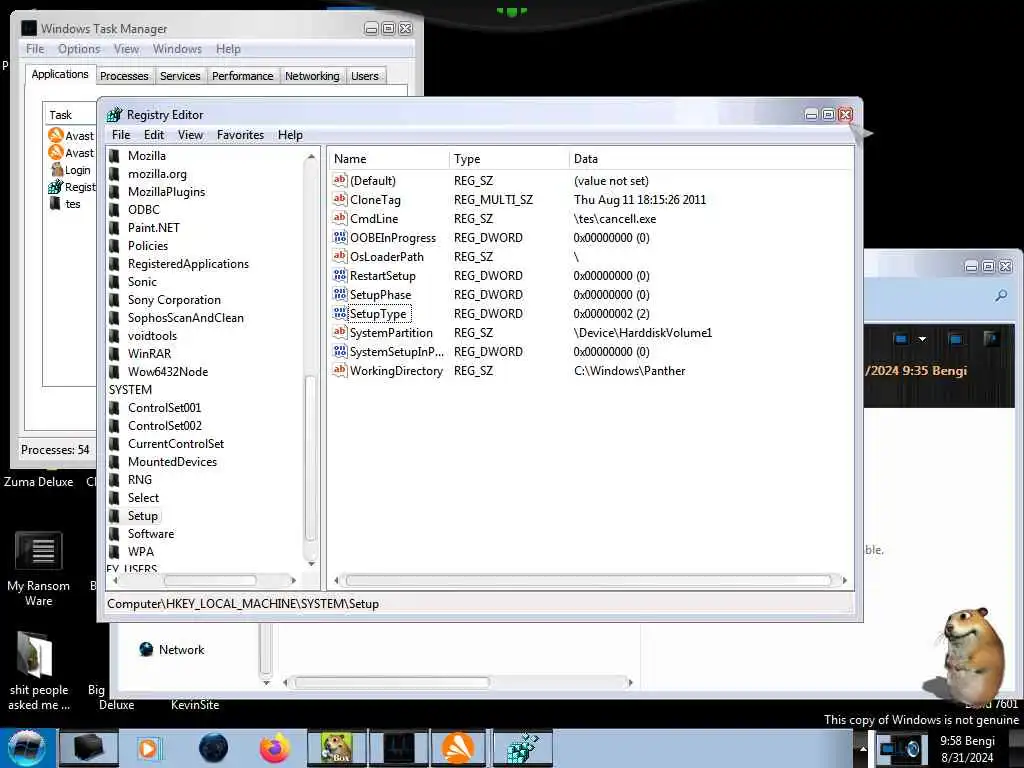The height and width of the screenshot is (768, 1024).
Task: Open the Options menu in Task Manager
Action: tap(79, 49)
